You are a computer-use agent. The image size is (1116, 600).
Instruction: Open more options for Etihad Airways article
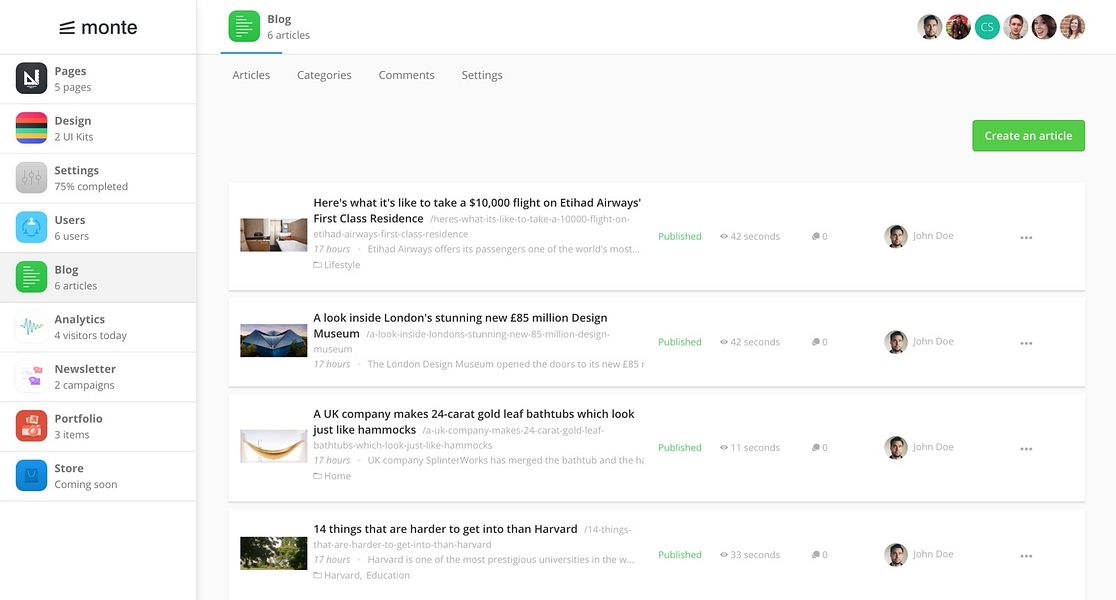pos(1026,238)
